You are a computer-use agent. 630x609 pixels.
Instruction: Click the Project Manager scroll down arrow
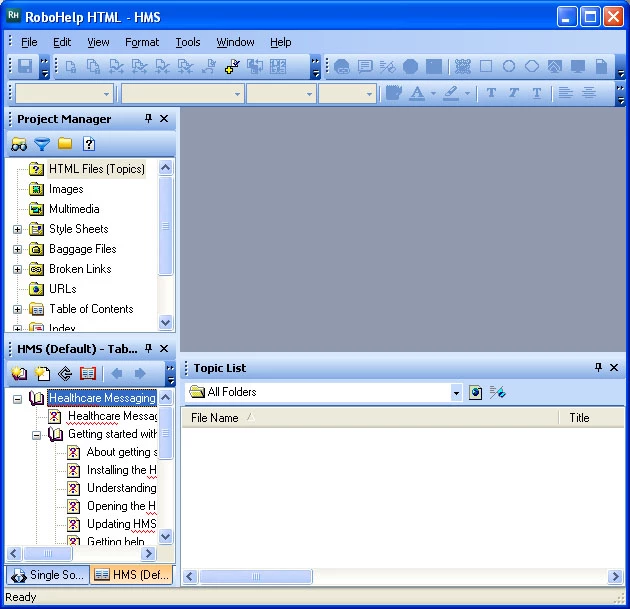(x=166, y=322)
